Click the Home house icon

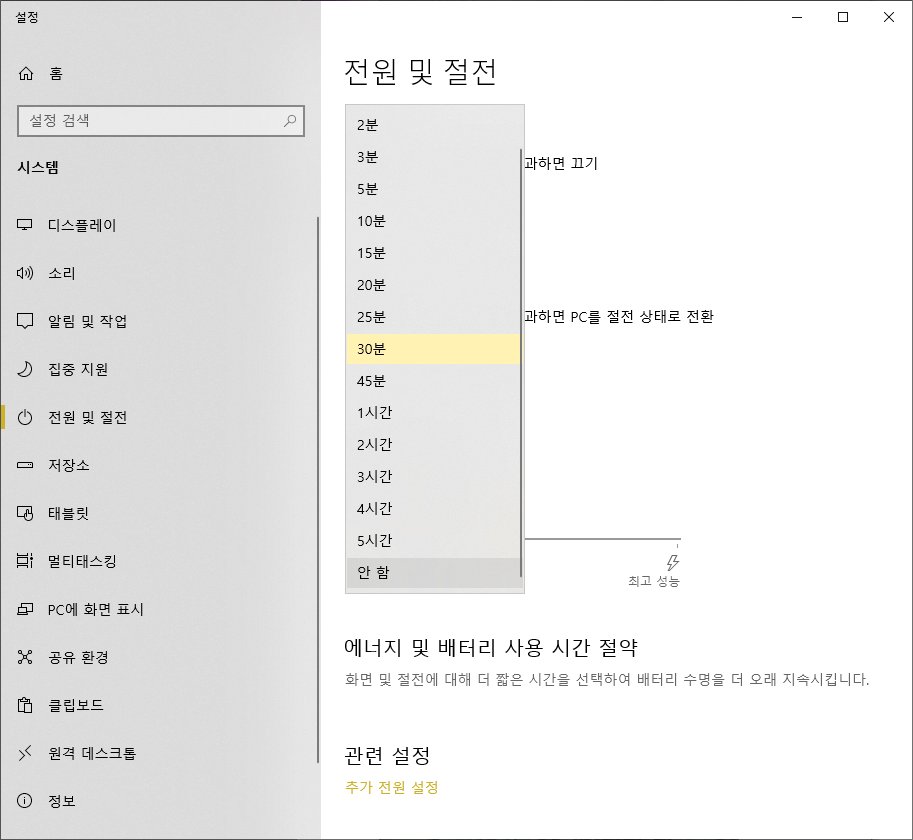tap(26, 73)
